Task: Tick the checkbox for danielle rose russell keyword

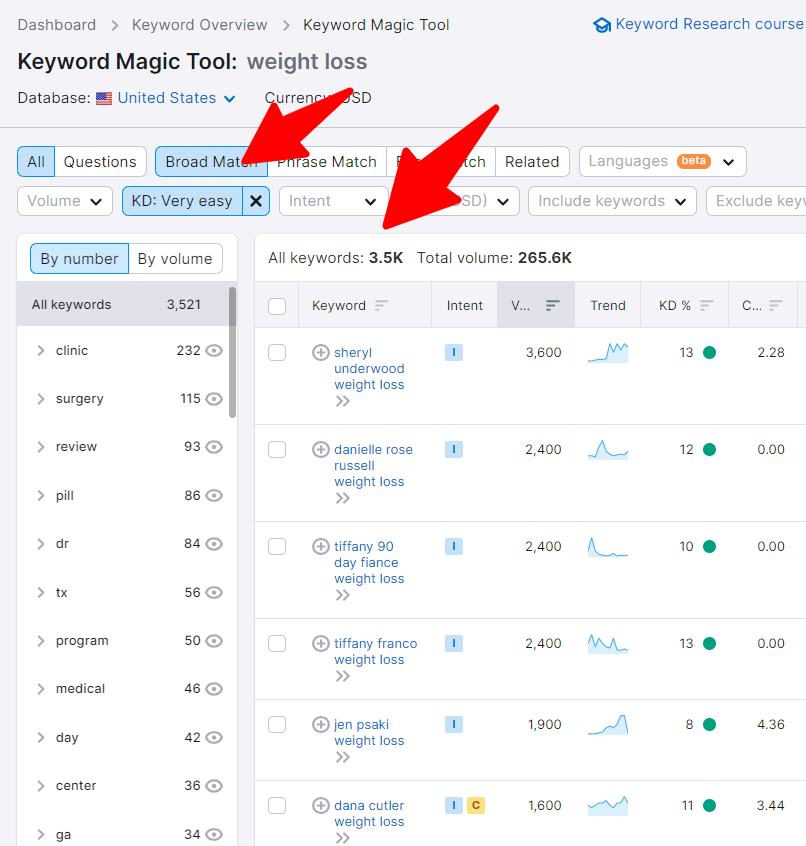Action: [x=277, y=449]
